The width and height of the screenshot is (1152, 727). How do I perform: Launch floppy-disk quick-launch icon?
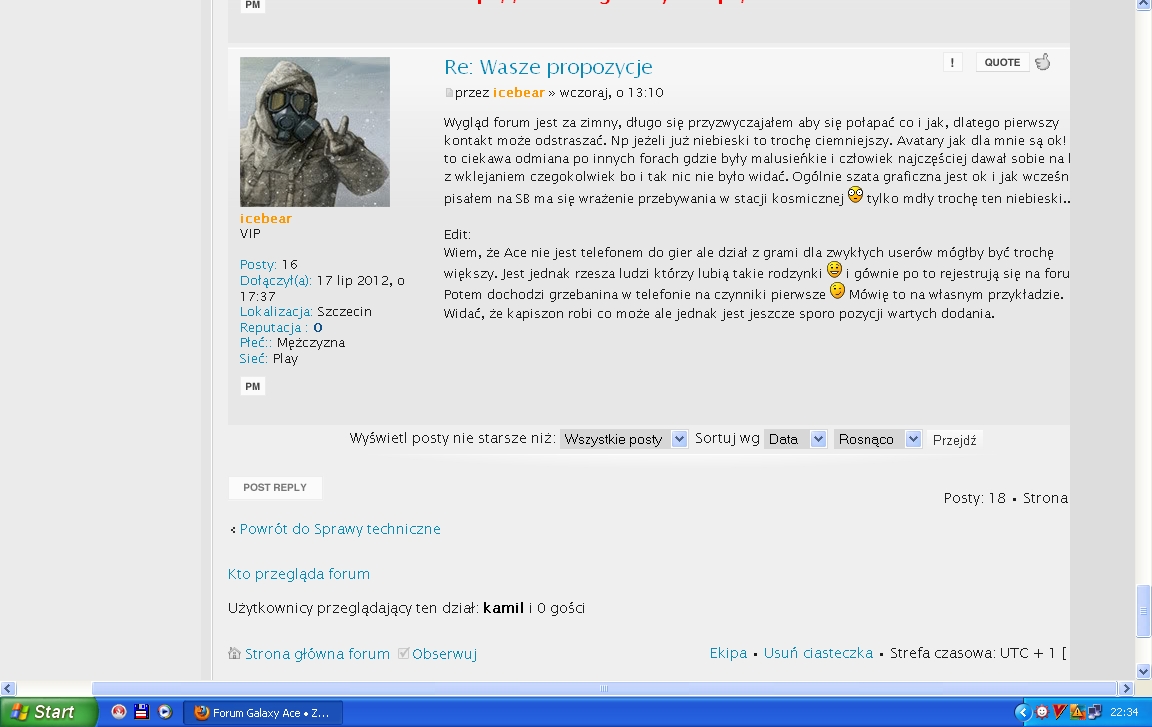click(142, 712)
